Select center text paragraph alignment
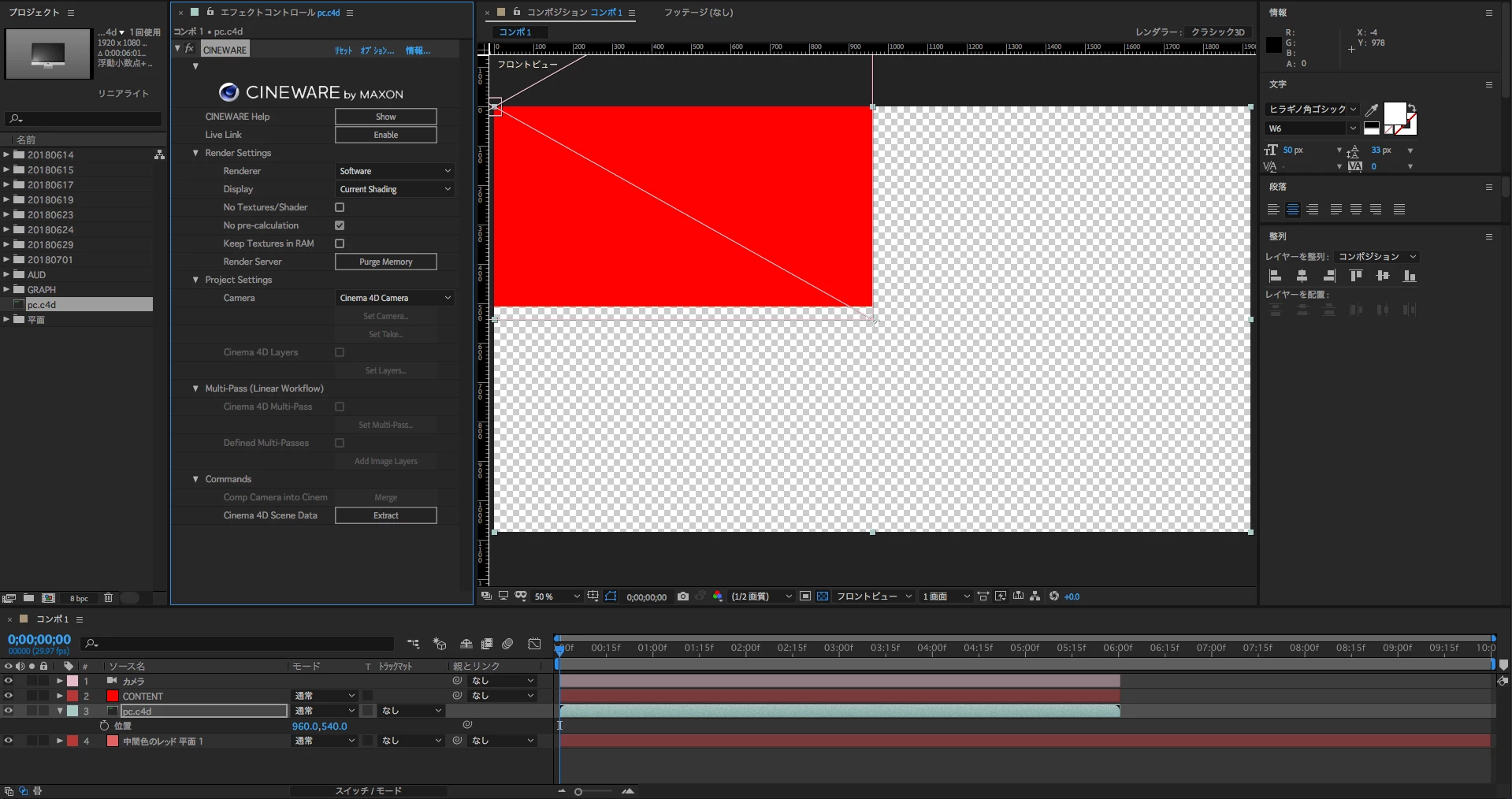This screenshot has height=799, width=1512. click(x=1293, y=210)
